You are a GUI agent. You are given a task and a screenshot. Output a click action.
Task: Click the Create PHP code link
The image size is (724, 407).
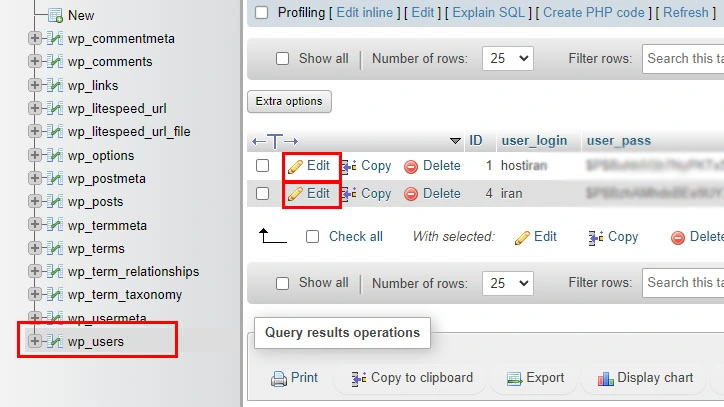(x=594, y=12)
